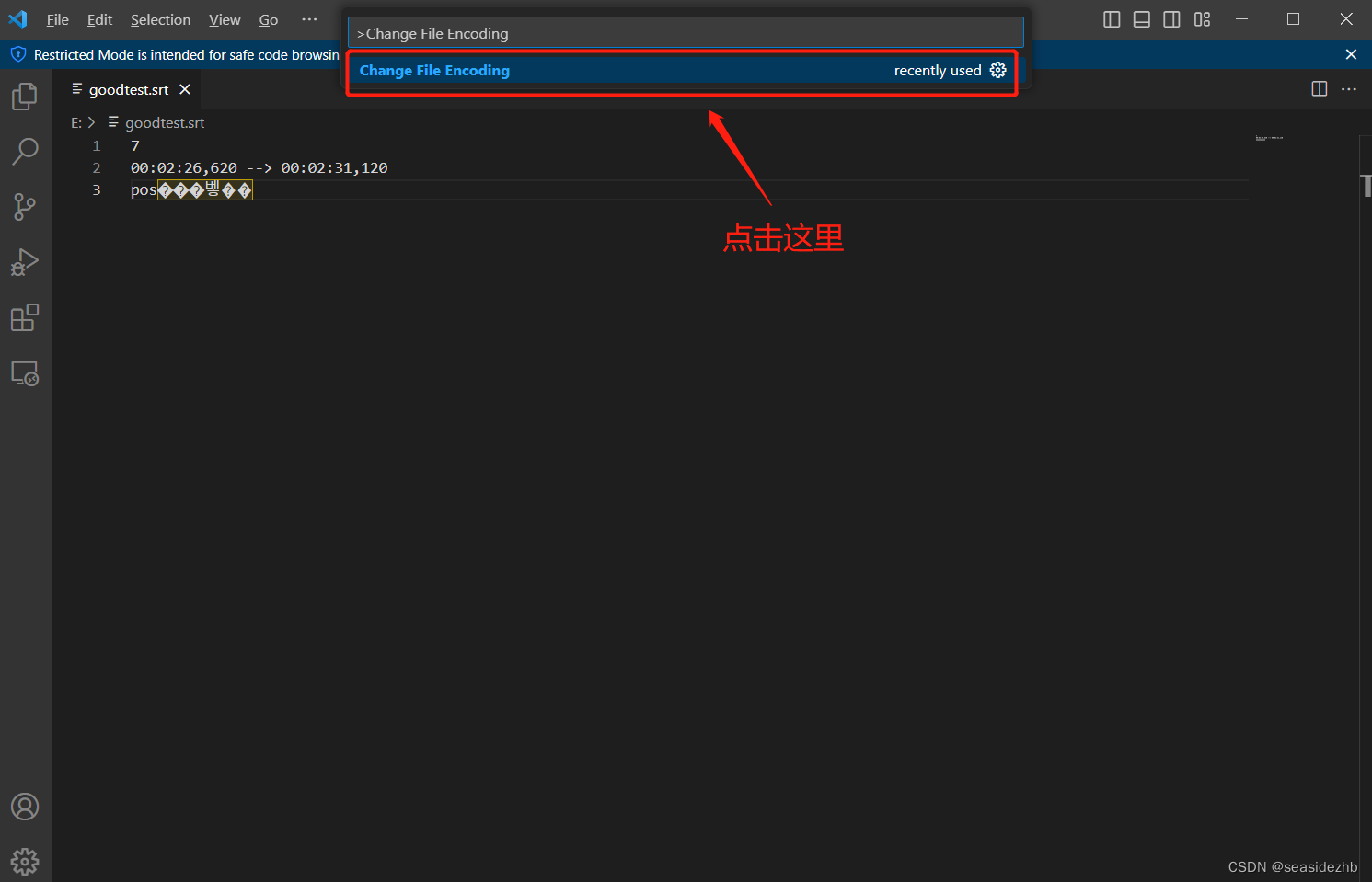Split the editor right
Screen dimensions: 1372x882
click(1320, 88)
